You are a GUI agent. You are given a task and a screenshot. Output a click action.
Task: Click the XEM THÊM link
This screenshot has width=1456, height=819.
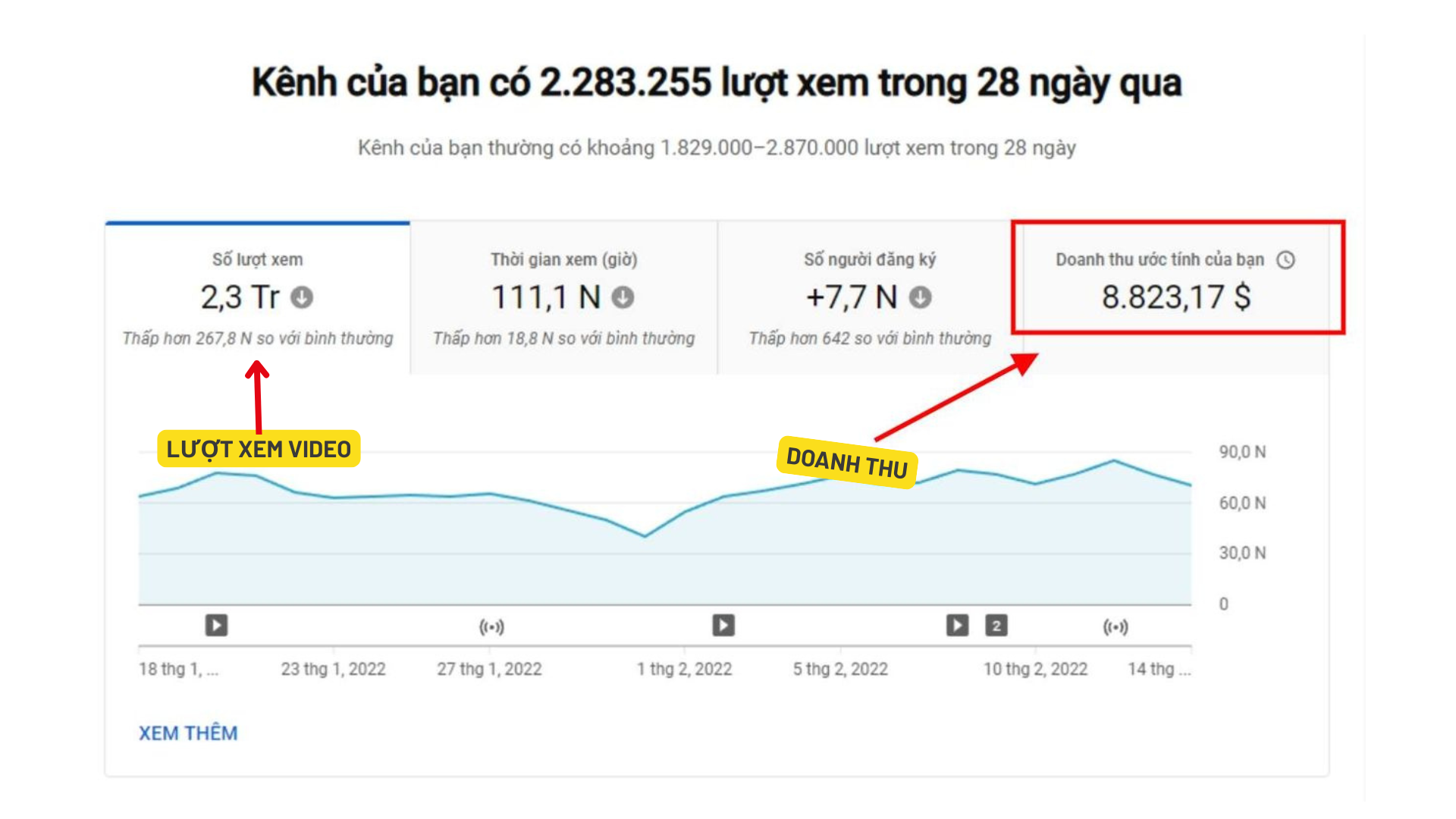pos(188,733)
